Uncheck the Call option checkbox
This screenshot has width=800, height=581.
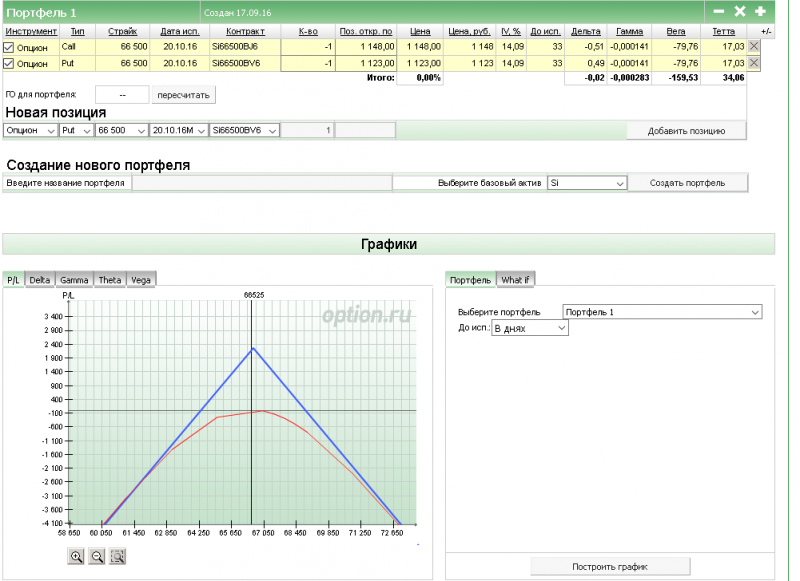pos(9,47)
